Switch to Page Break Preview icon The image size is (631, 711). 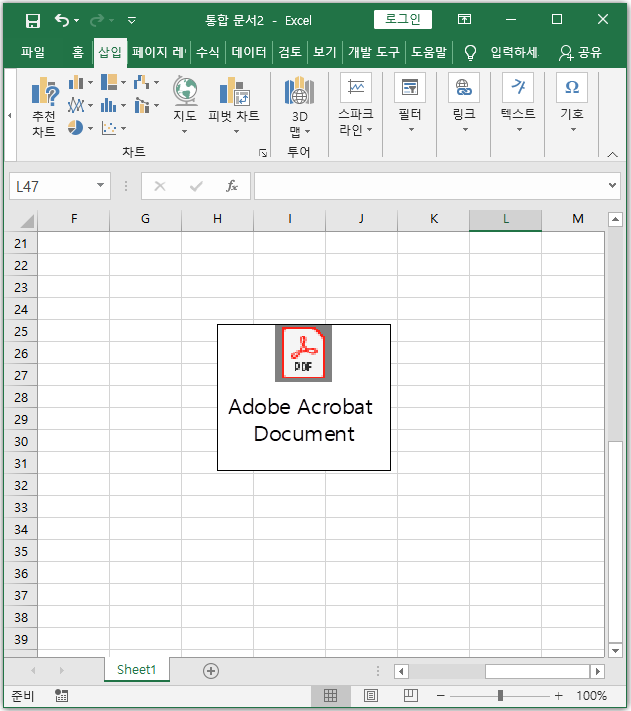pos(411,696)
